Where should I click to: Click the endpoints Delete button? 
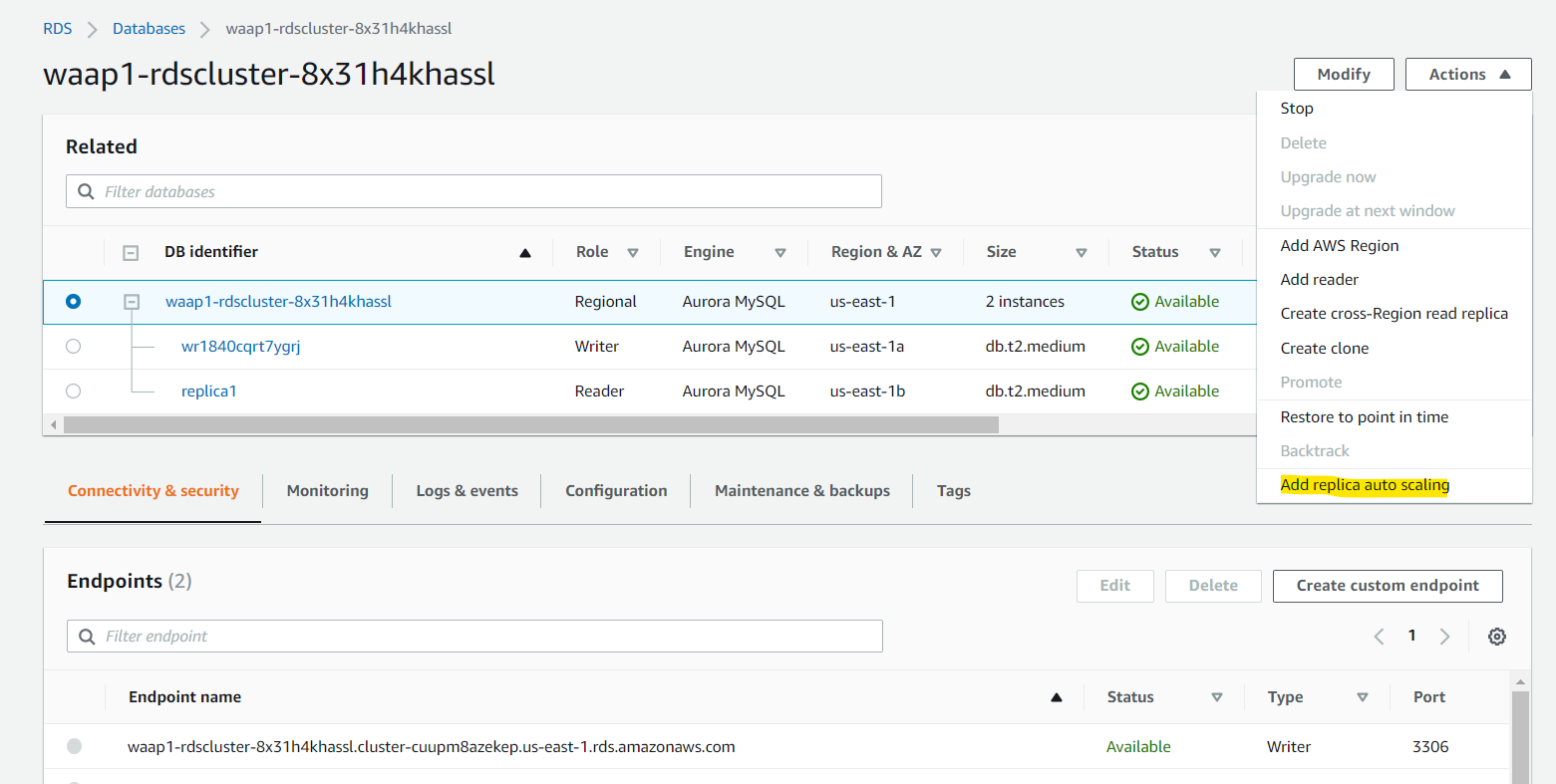1213,586
